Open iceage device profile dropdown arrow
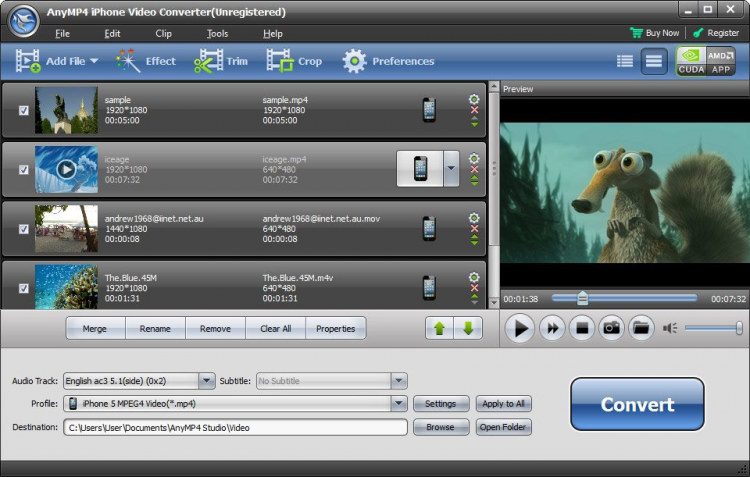 point(451,168)
